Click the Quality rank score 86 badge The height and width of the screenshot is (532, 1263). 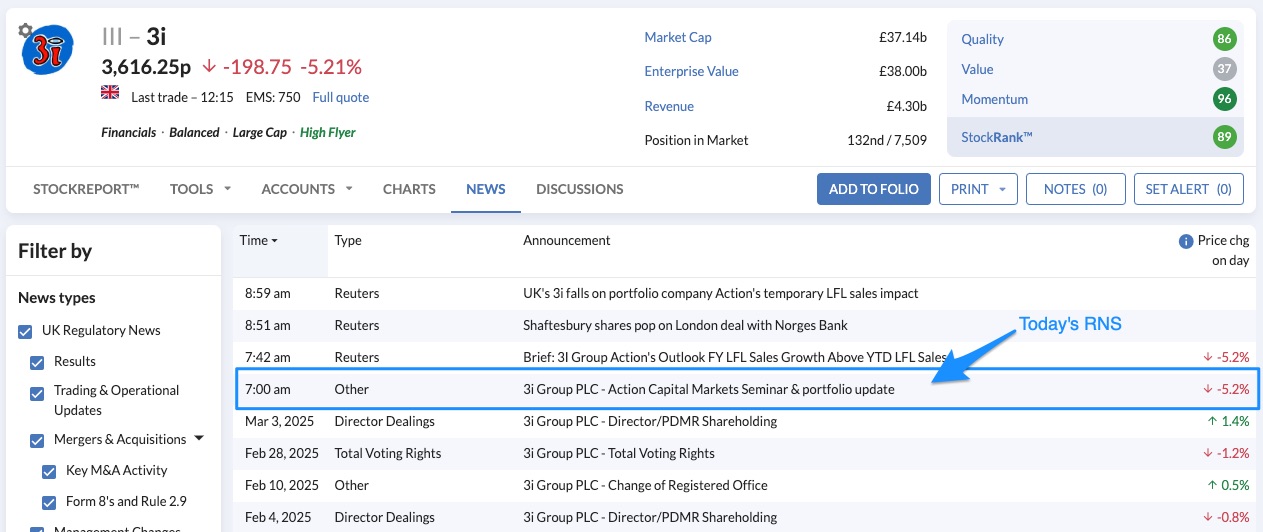coord(1224,40)
